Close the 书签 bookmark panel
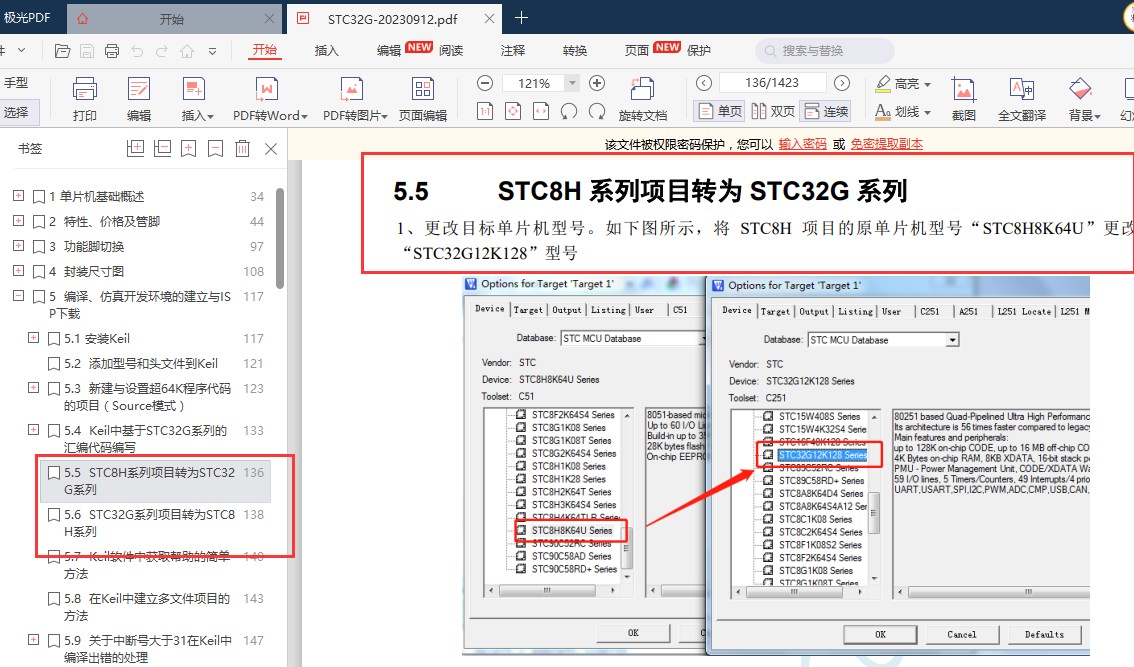Screen dimensions: 1134x667 (x=271, y=148)
